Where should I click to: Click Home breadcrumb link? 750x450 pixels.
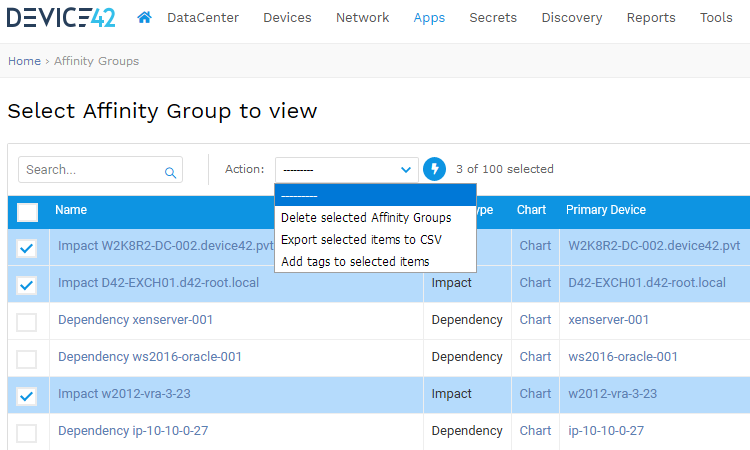[24, 61]
